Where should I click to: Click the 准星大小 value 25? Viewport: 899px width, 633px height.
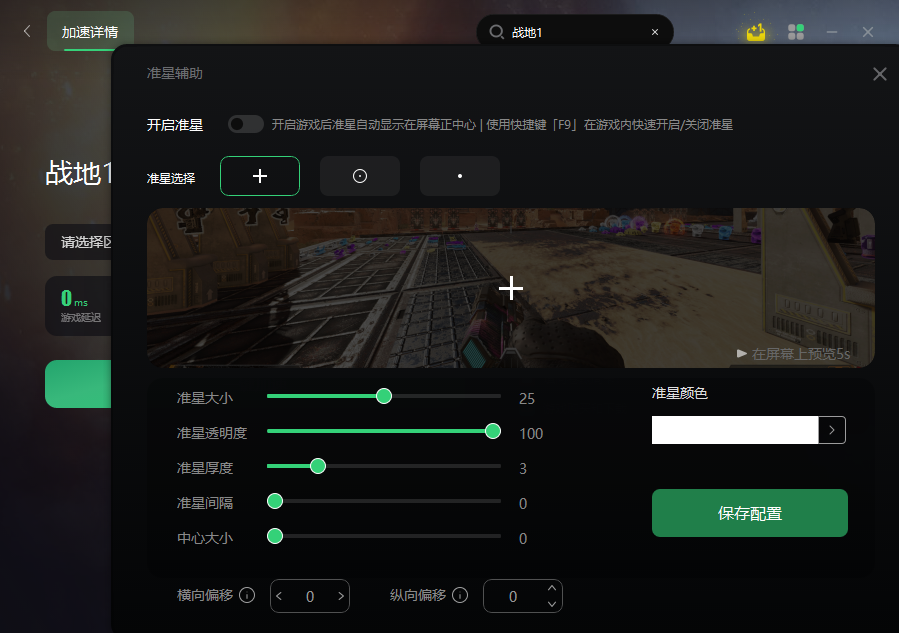(527, 398)
